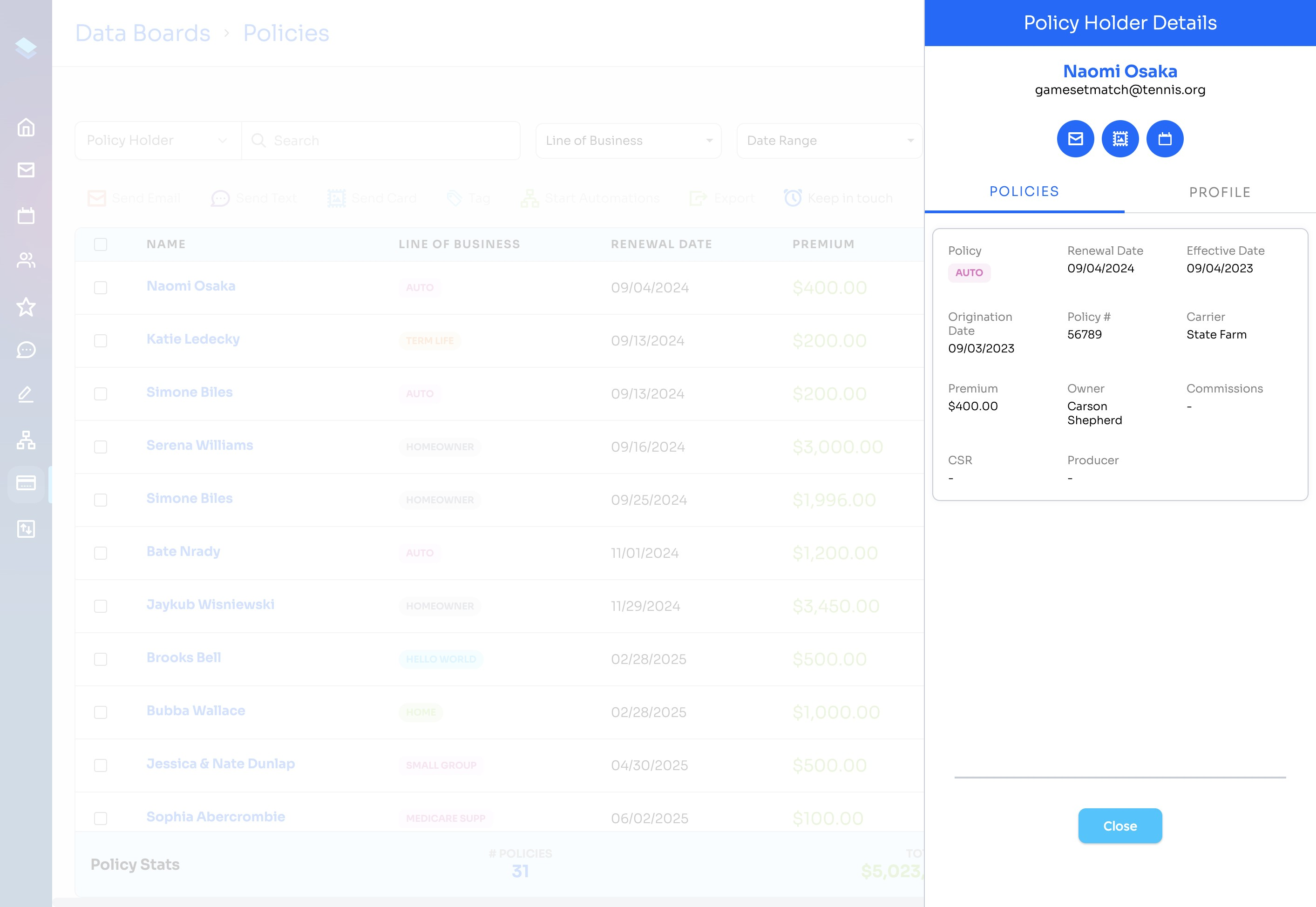Open the Mail sidebar icon

pyautogui.click(x=26, y=170)
